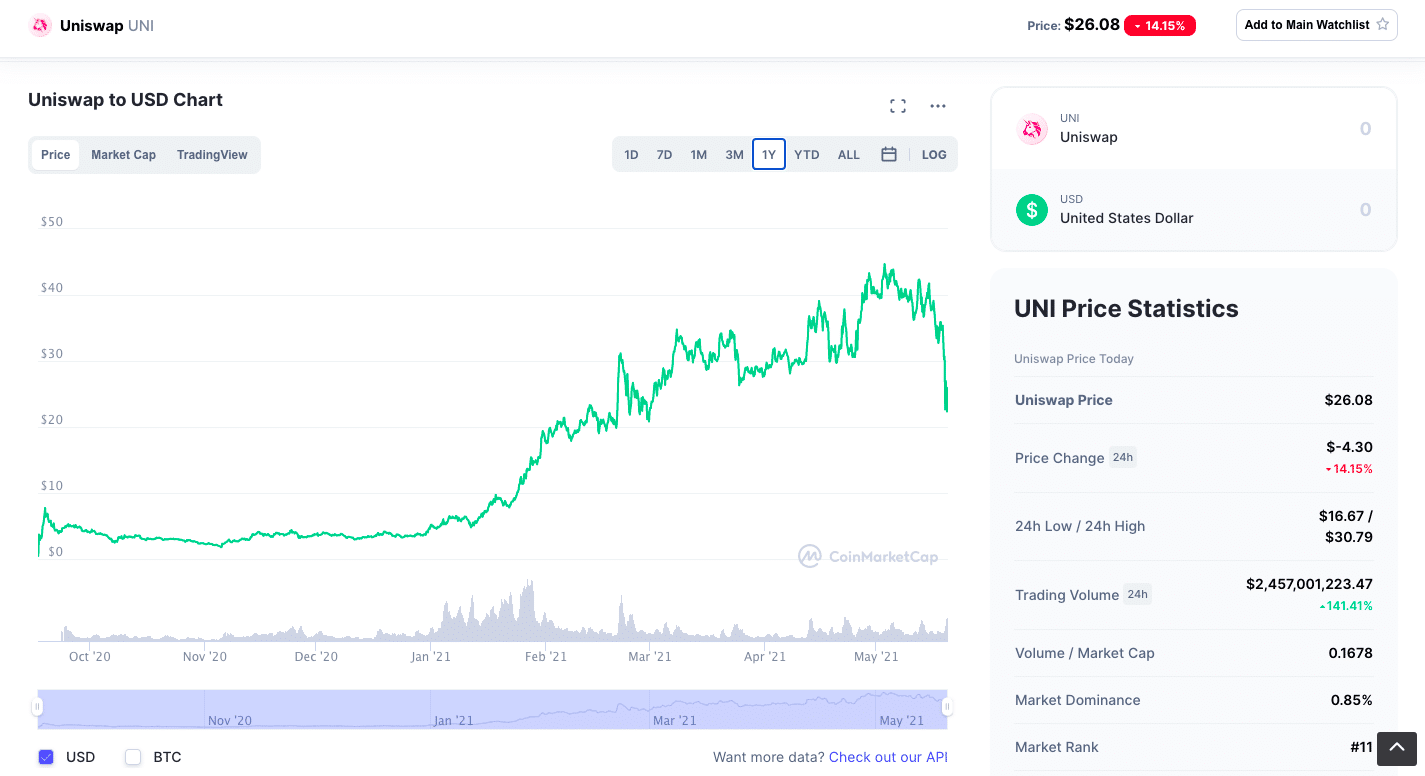Open the 24h dropdown beside Trading Volume
This screenshot has height=776, width=1425.
pyautogui.click(x=1137, y=594)
